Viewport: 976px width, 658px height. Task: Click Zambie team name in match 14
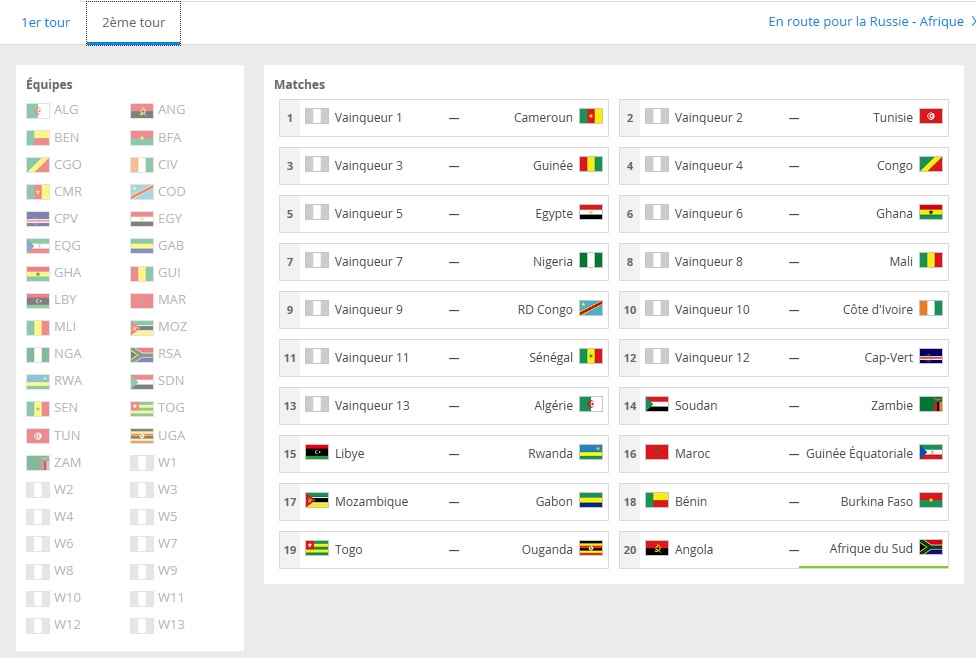click(892, 405)
